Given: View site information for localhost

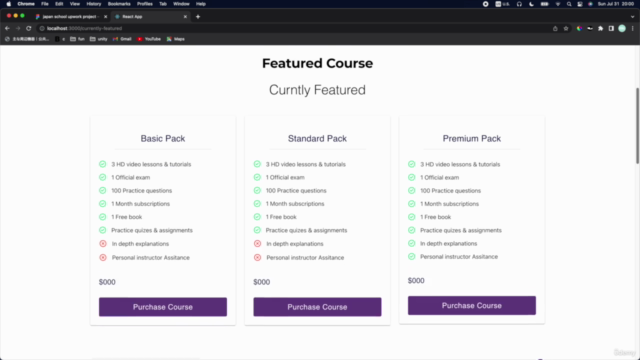Looking at the screenshot, I should pos(42,29).
